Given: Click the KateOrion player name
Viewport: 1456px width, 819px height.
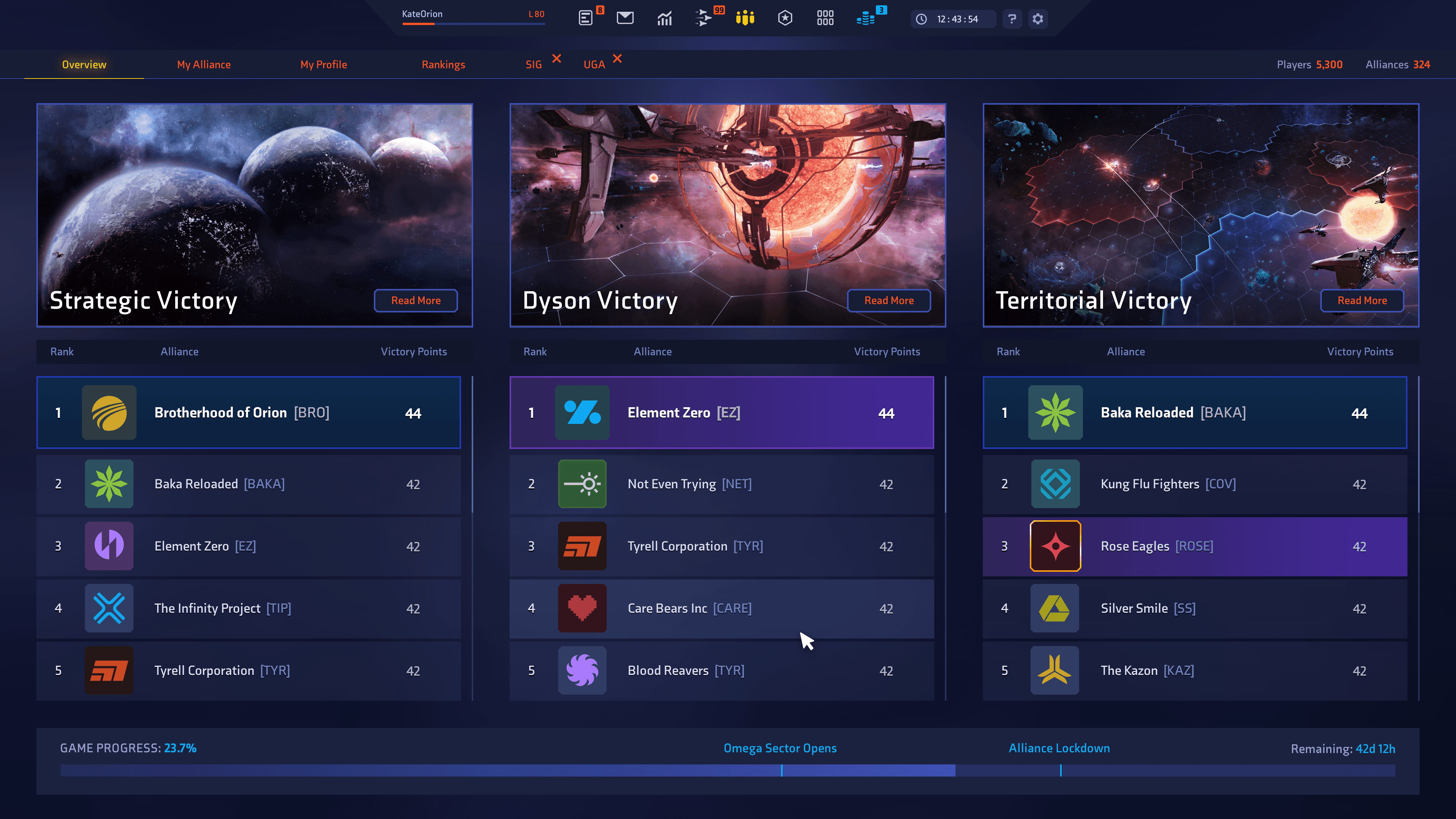Looking at the screenshot, I should 422,14.
